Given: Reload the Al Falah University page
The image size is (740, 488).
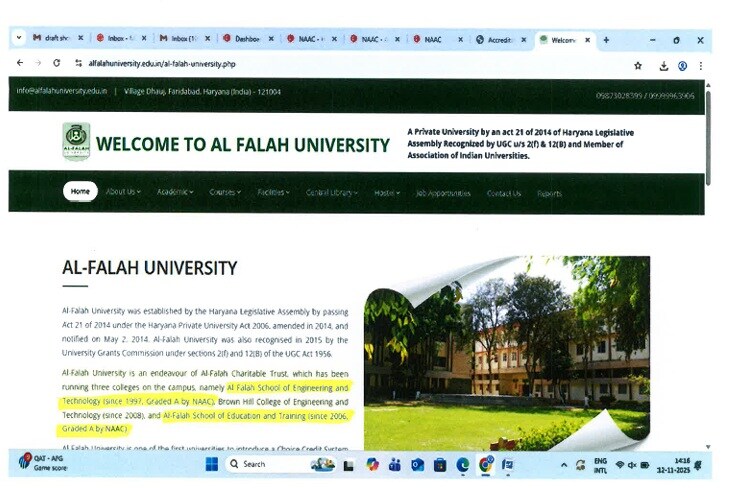Looking at the screenshot, I should [57, 63].
